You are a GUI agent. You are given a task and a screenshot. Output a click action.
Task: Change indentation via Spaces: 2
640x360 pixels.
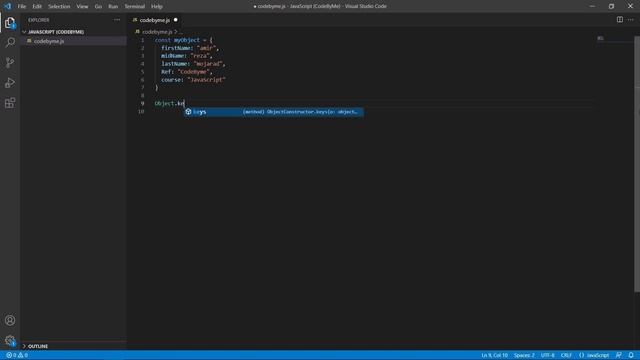[x=524, y=355]
